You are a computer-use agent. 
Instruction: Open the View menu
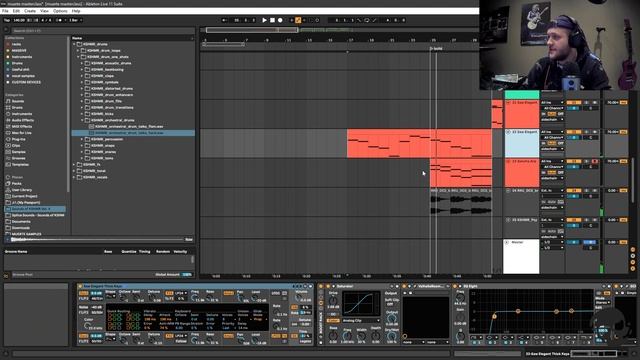tap(44, 11)
